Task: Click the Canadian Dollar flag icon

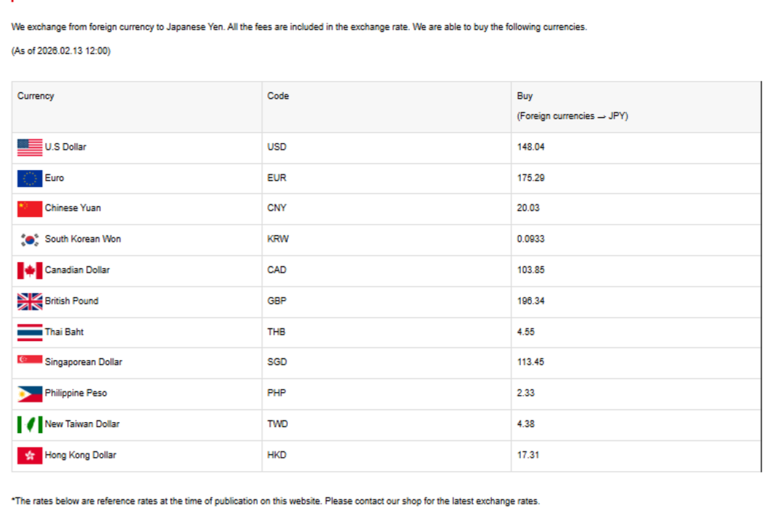Action: point(30,270)
